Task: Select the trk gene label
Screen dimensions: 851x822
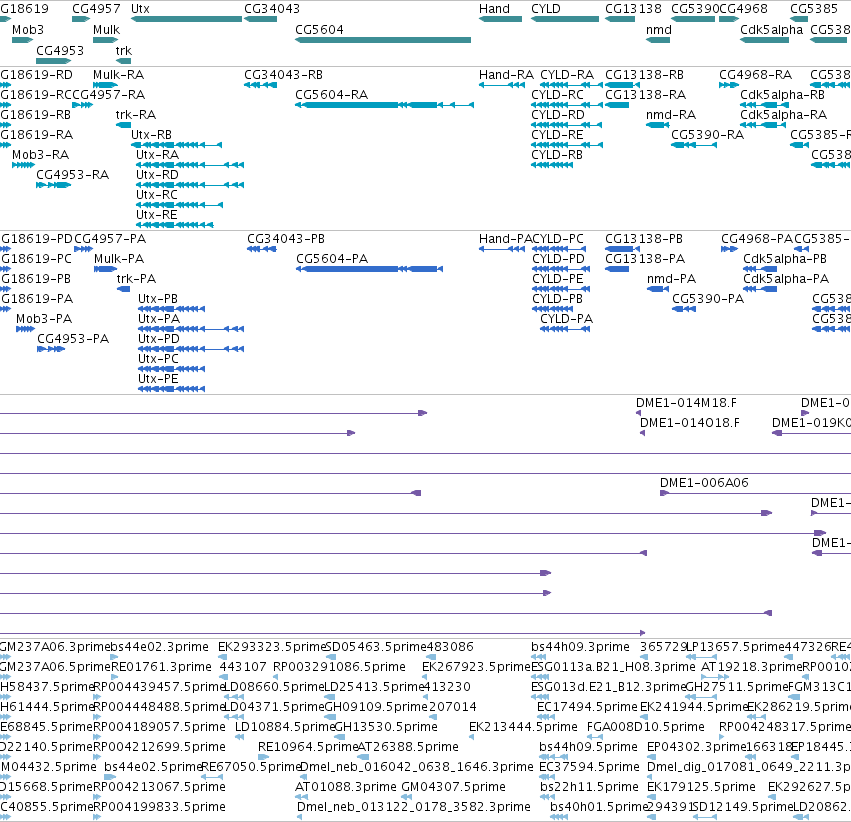Action: click(123, 50)
